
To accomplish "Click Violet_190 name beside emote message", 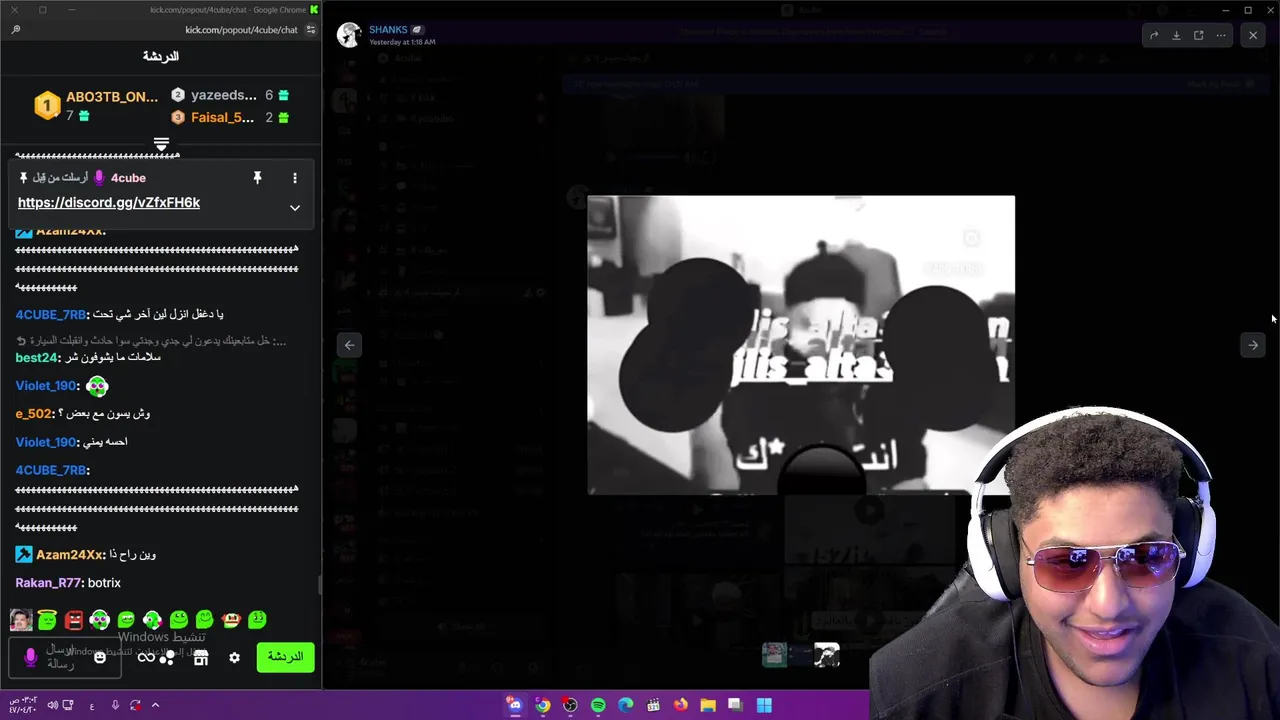I will click(x=46, y=386).
